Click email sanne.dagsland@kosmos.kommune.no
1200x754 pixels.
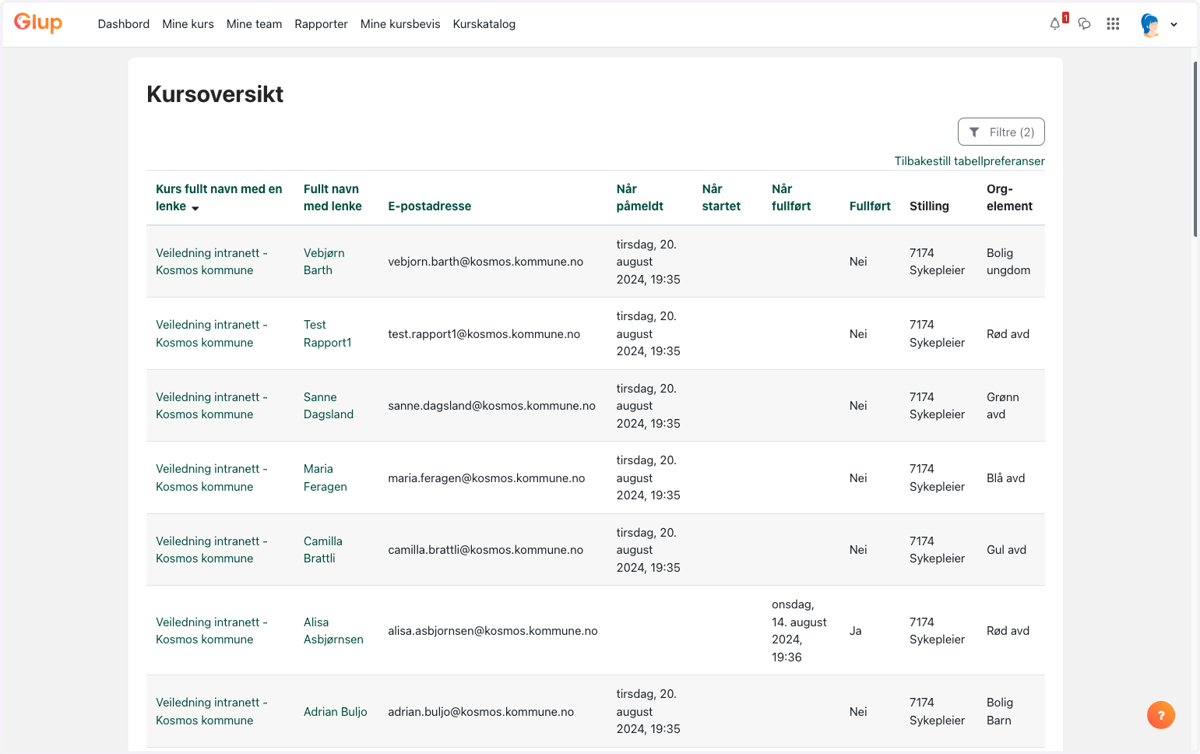pyautogui.click(x=491, y=406)
